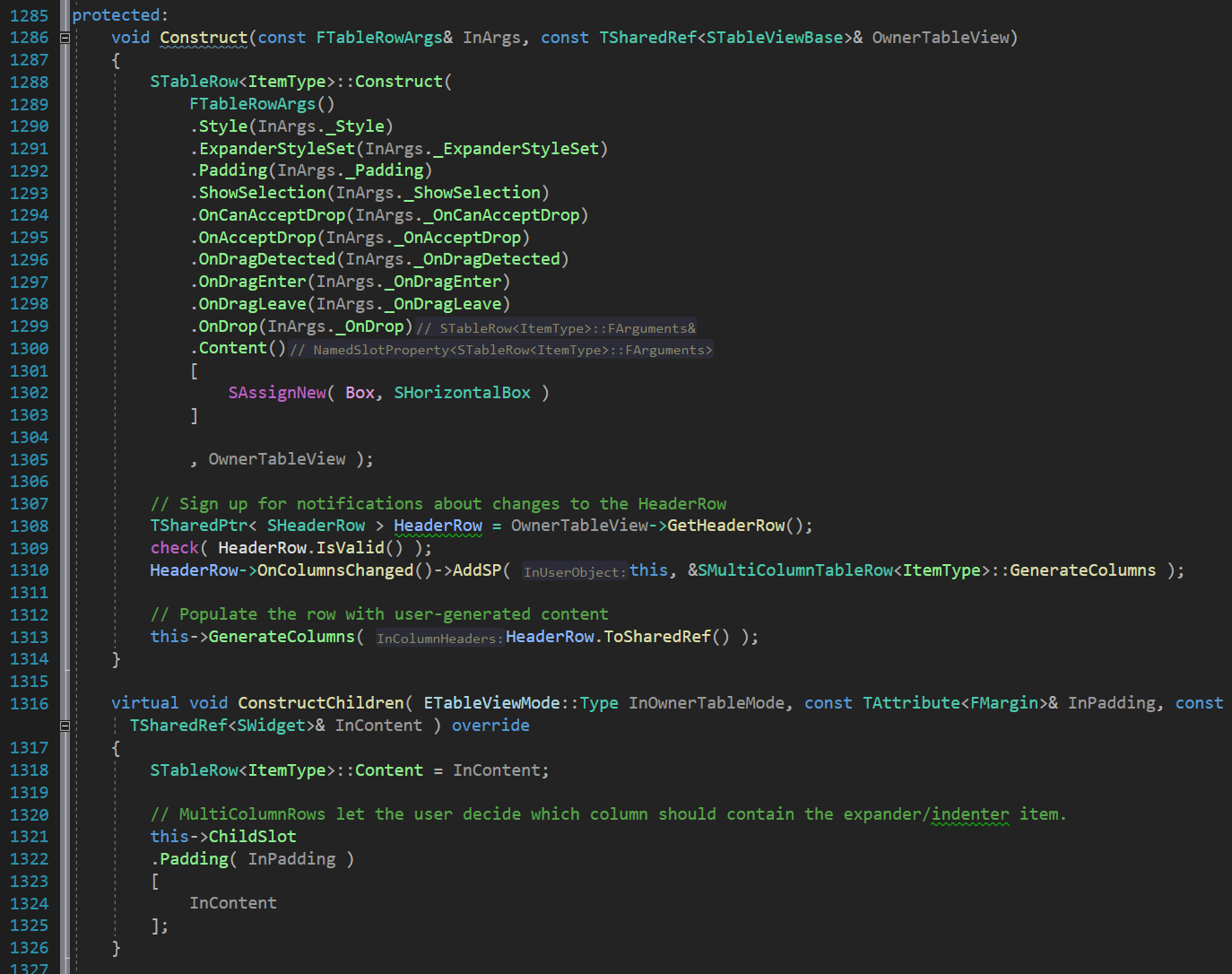Click the _ExpanderStyleSet argument
This screenshot has width=1232, height=974.
516,149
